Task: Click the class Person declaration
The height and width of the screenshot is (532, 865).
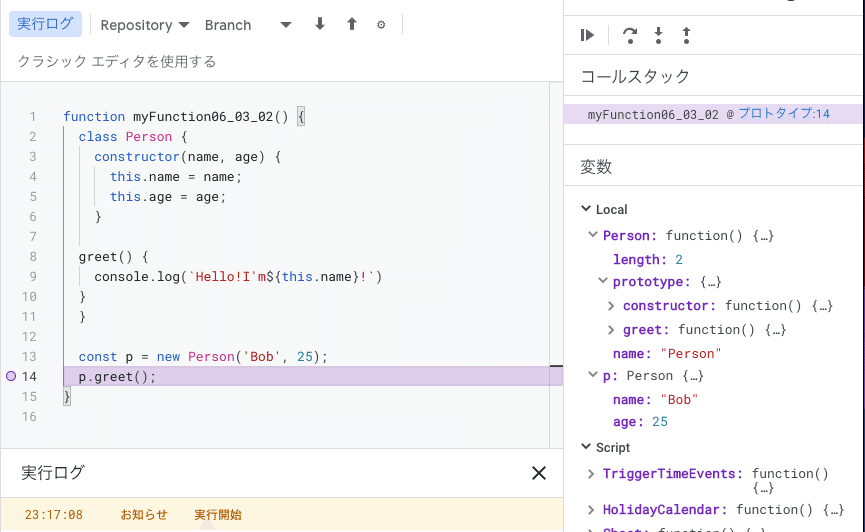Action: pyautogui.click(x=133, y=136)
